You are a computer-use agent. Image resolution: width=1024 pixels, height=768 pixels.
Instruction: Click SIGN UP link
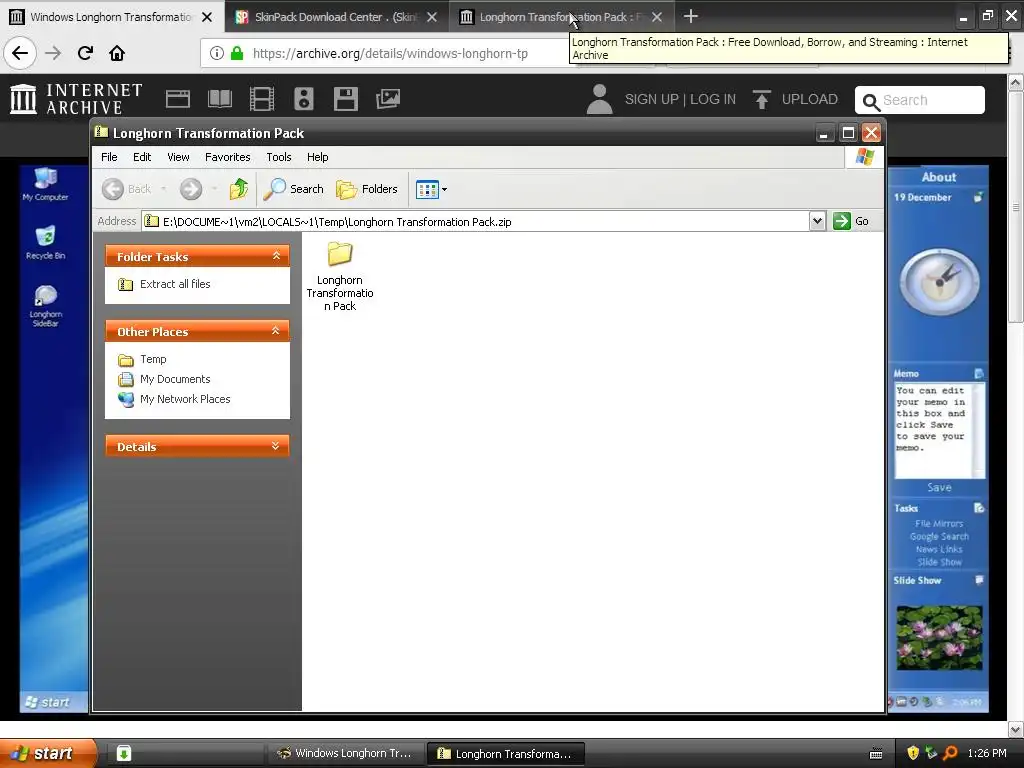pos(652,99)
